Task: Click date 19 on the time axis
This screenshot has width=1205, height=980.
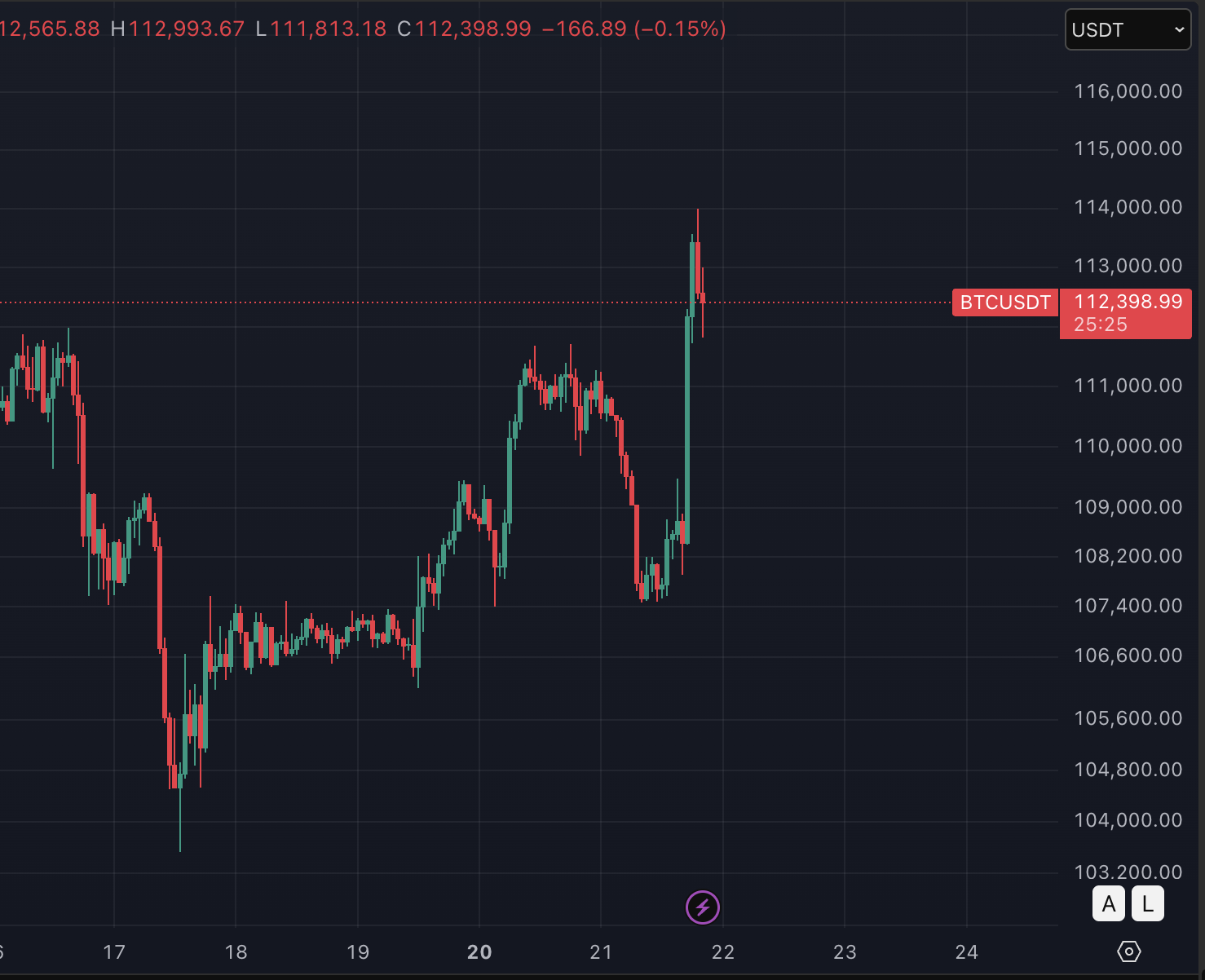Action: (x=358, y=952)
